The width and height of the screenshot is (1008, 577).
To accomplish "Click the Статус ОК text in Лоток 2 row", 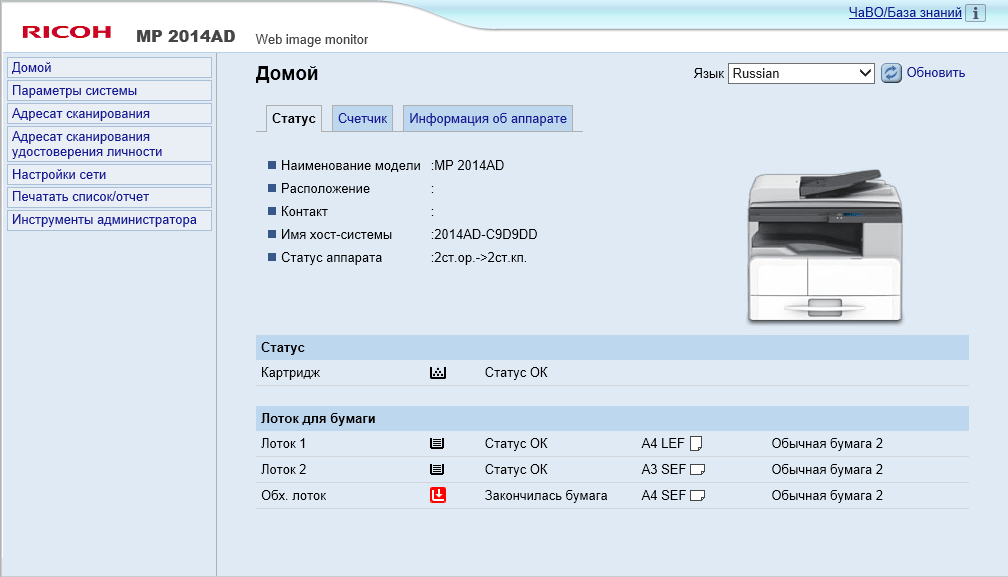I will pos(516,470).
